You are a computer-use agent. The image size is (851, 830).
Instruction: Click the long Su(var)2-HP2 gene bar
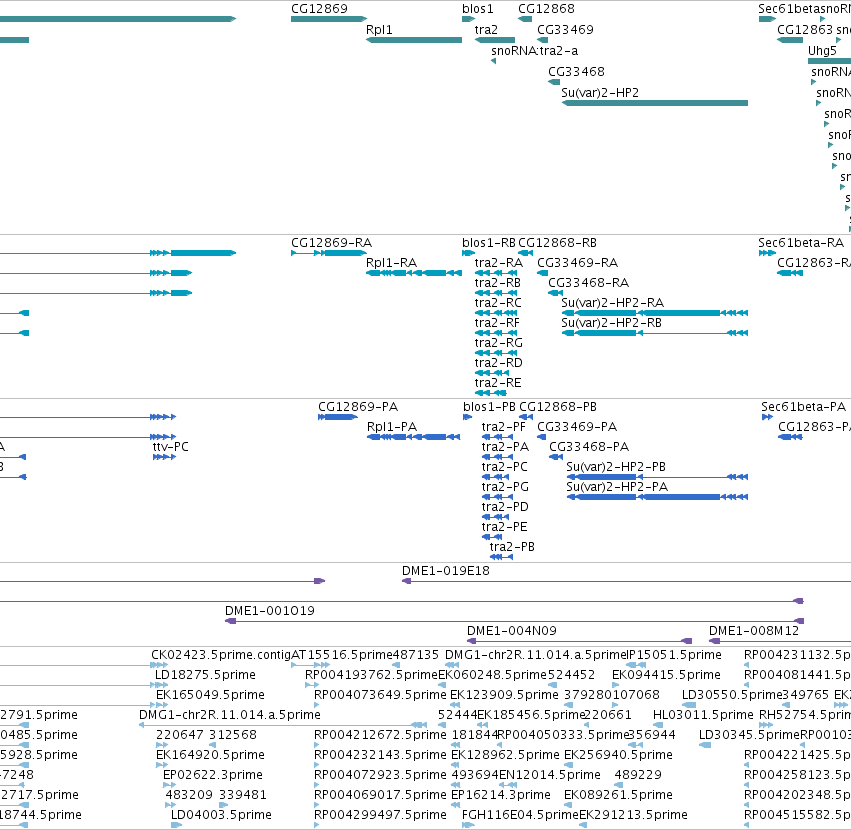pos(655,103)
